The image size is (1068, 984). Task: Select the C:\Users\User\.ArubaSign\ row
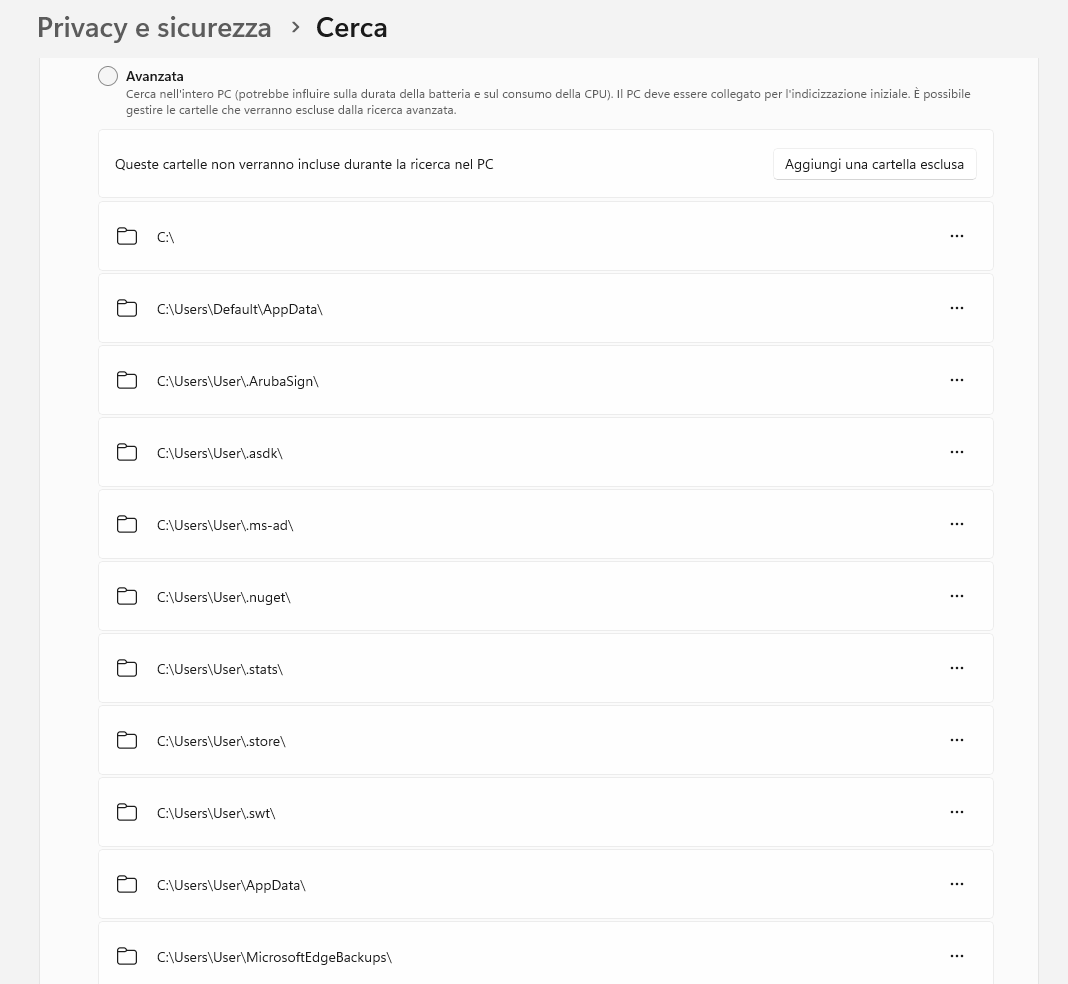pyautogui.click(x=500, y=381)
